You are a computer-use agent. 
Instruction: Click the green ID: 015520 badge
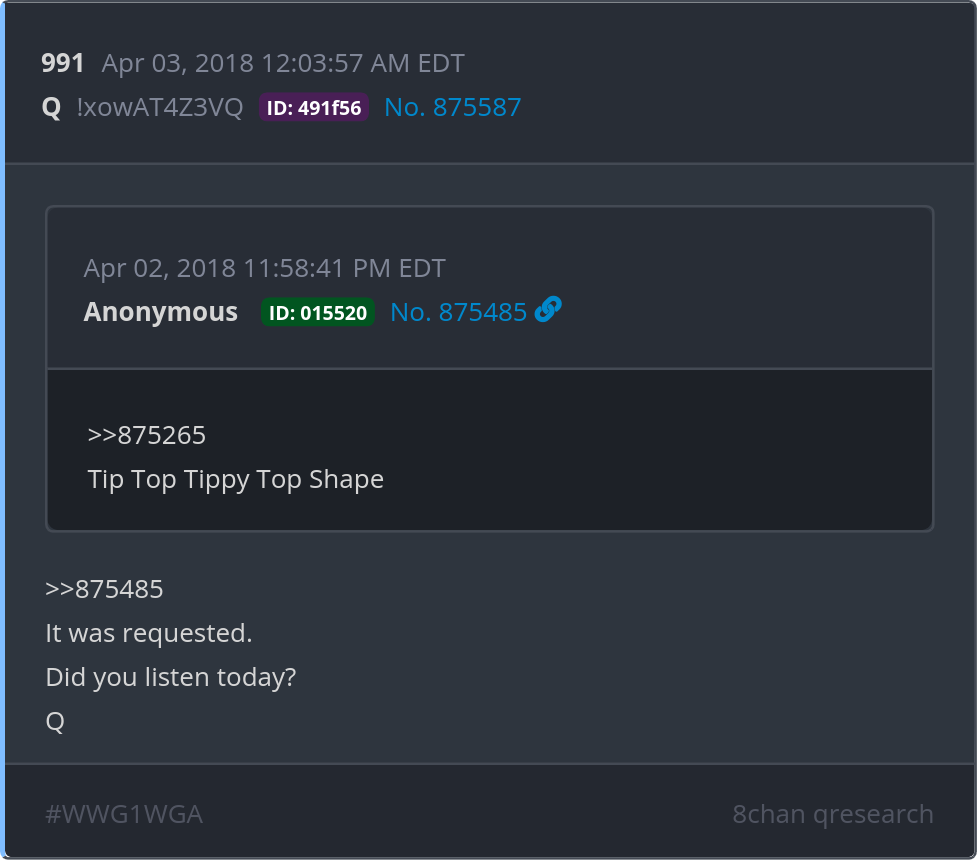click(318, 312)
